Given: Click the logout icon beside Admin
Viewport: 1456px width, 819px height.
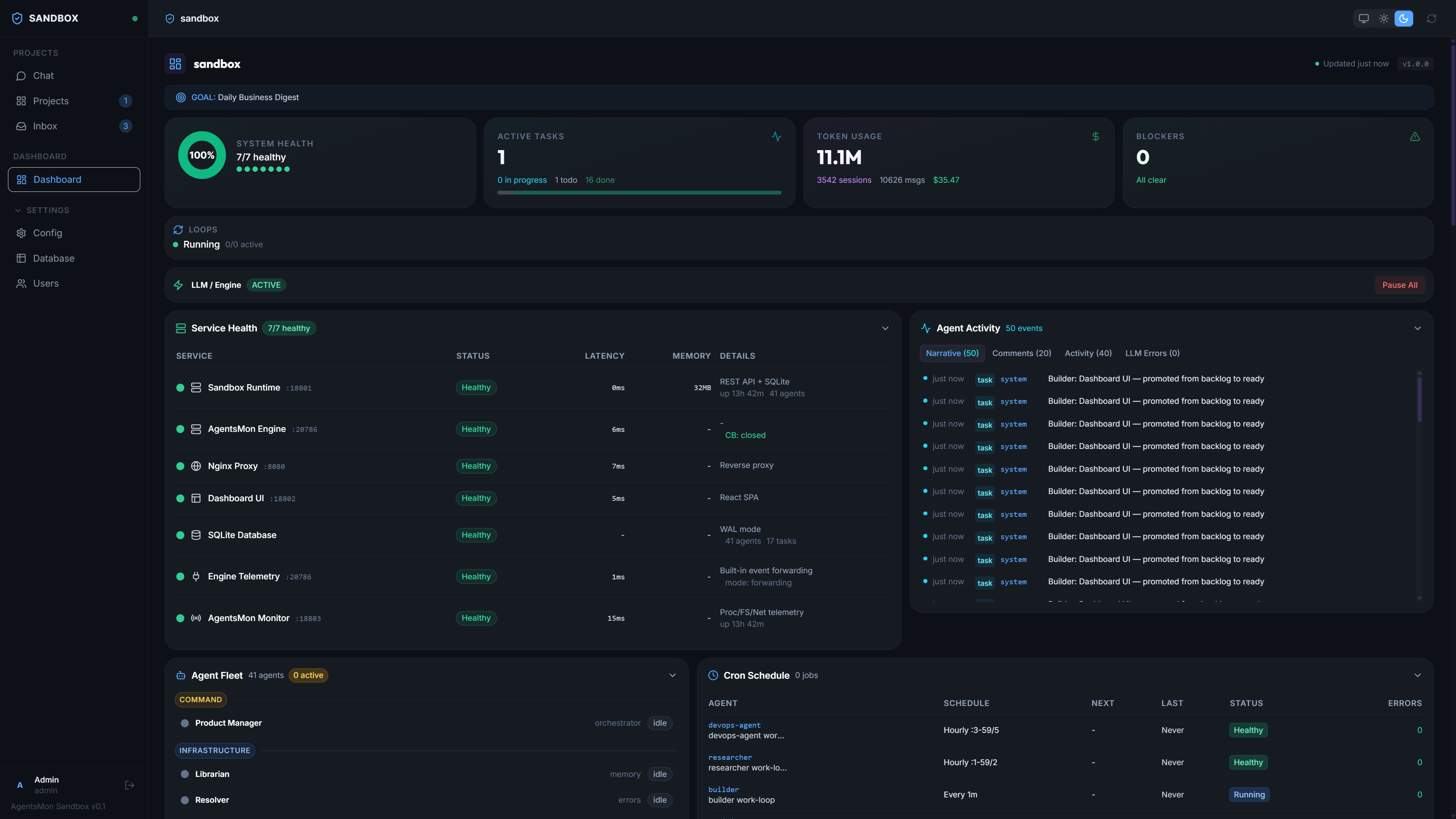Looking at the screenshot, I should pos(129,785).
